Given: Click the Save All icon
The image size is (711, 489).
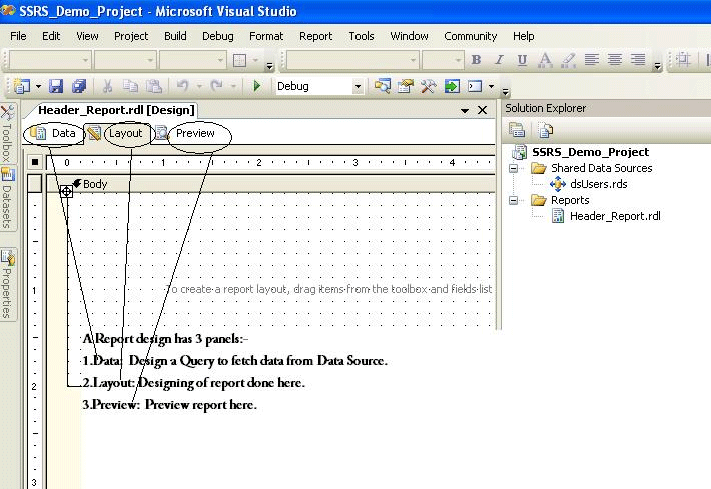Looking at the screenshot, I should 79,86.
